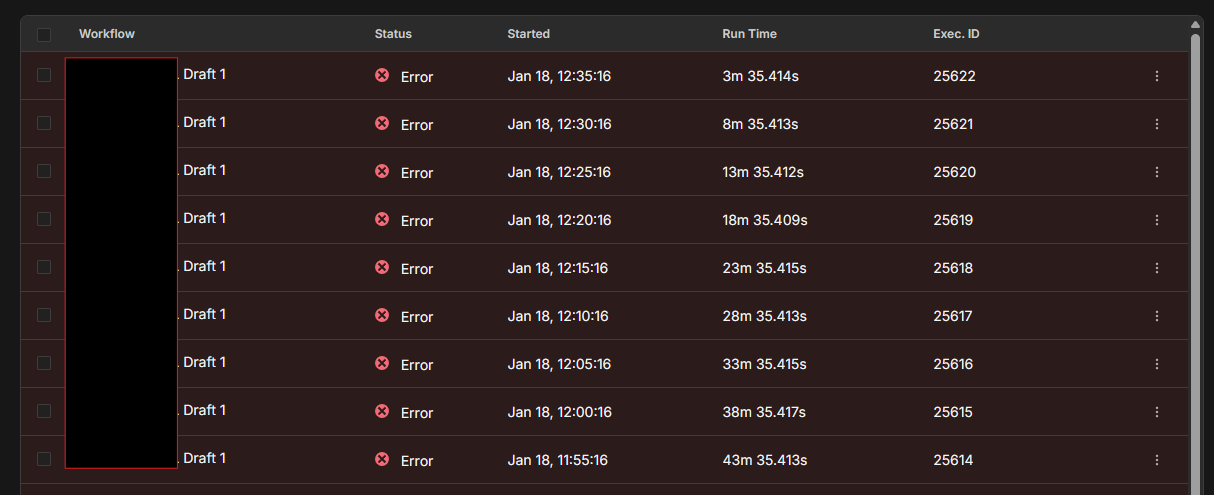
Task: Open three-dot menu for execution 25621
Action: tap(1157, 124)
